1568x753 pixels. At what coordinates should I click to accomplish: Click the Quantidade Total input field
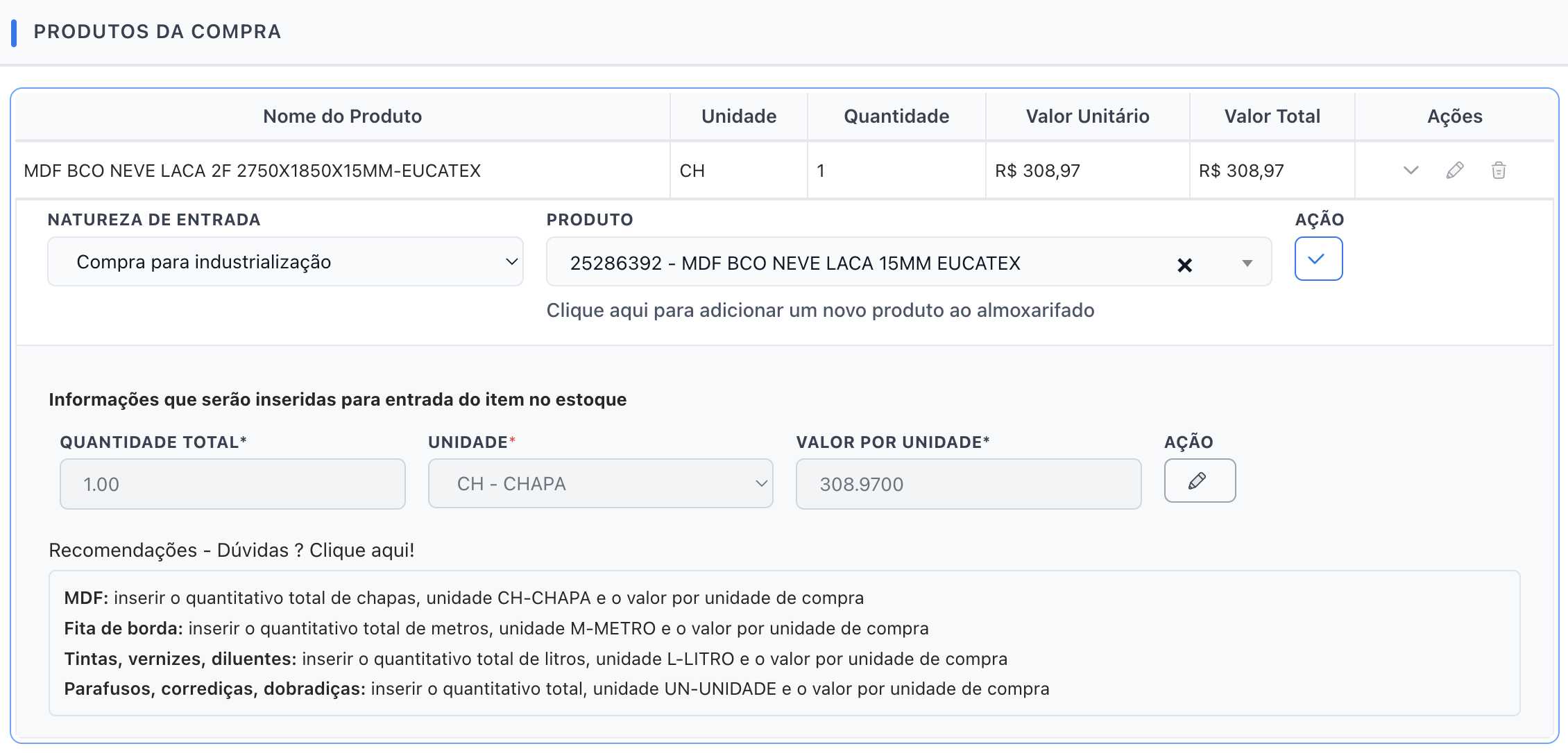(x=232, y=484)
